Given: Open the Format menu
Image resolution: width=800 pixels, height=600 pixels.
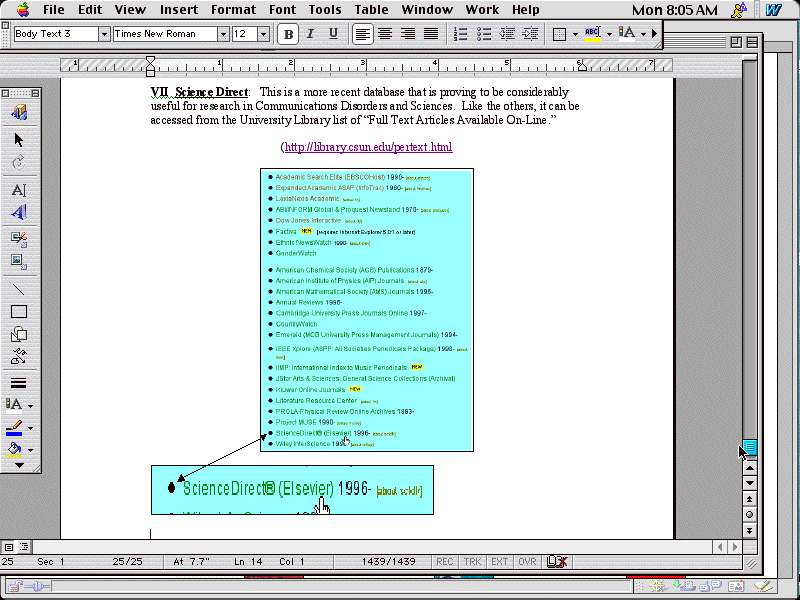Looking at the screenshot, I should [x=233, y=10].
